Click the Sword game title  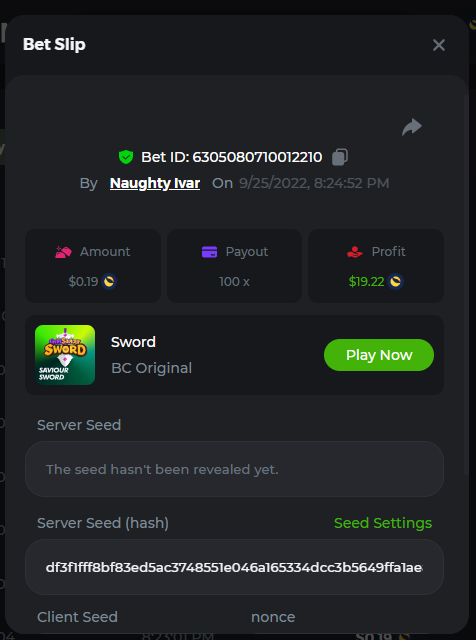(x=133, y=342)
